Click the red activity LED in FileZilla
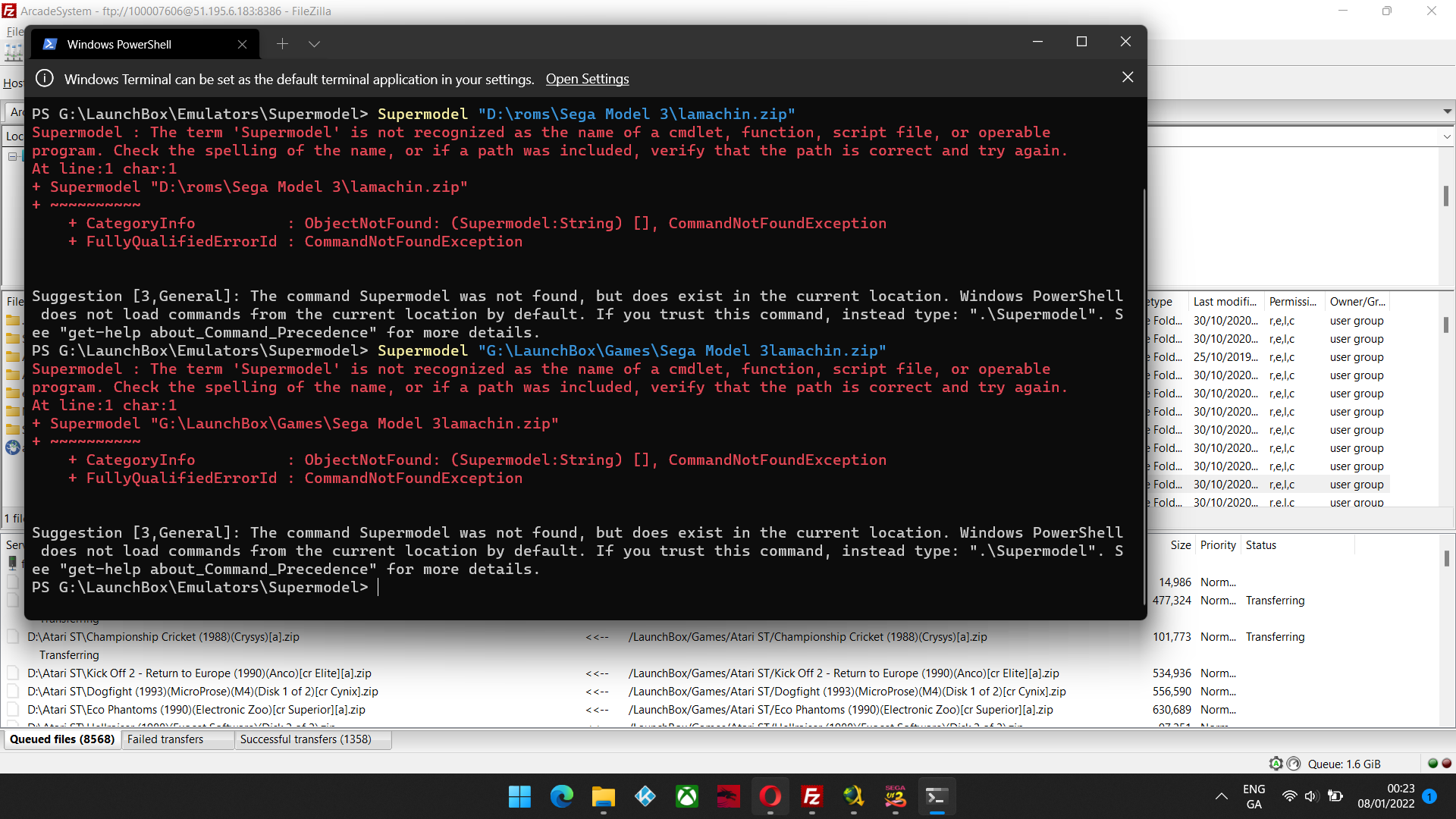The width and height of the screenshot is (1456, 819). pyautogui.click(x=1446, y=764)
